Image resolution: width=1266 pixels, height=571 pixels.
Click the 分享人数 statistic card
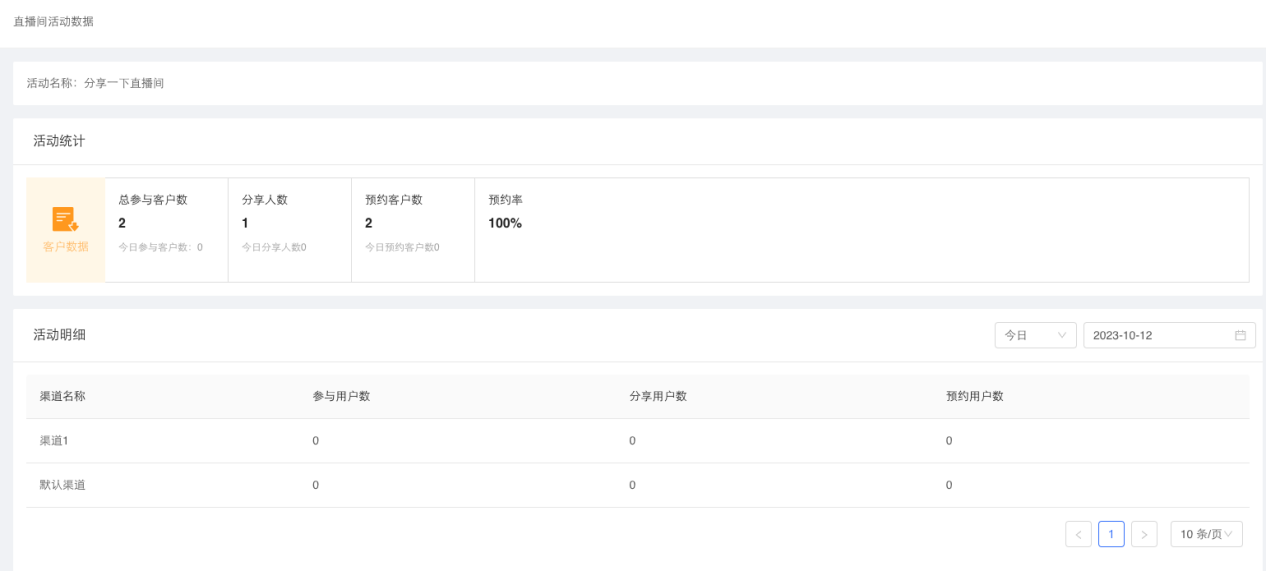pos(289,223)
